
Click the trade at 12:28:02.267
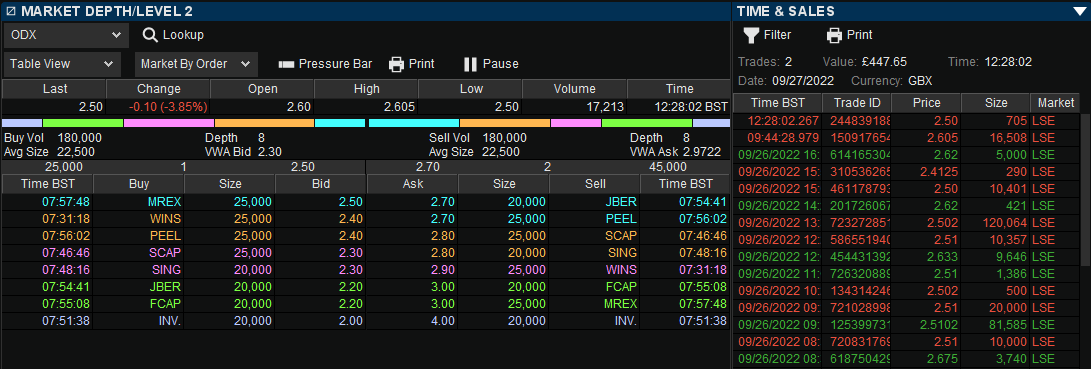point(905,121)
